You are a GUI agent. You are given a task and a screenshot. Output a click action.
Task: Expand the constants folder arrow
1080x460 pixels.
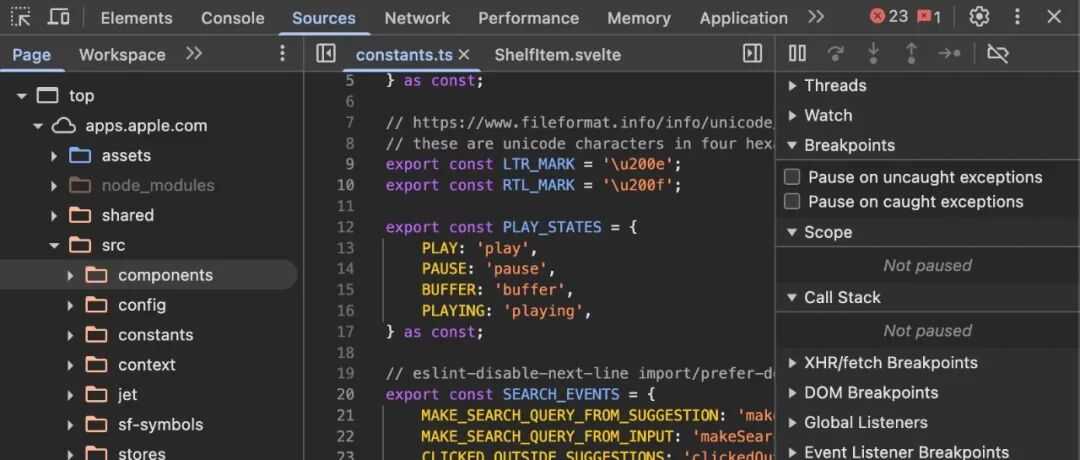click(70, 335)
